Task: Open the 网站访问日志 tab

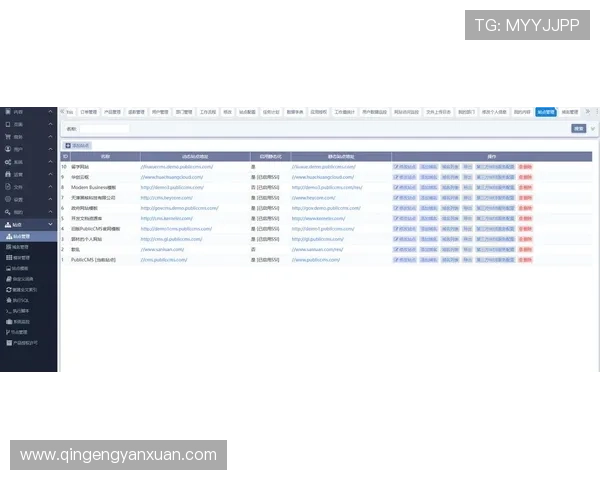Action: pos(405,112)
